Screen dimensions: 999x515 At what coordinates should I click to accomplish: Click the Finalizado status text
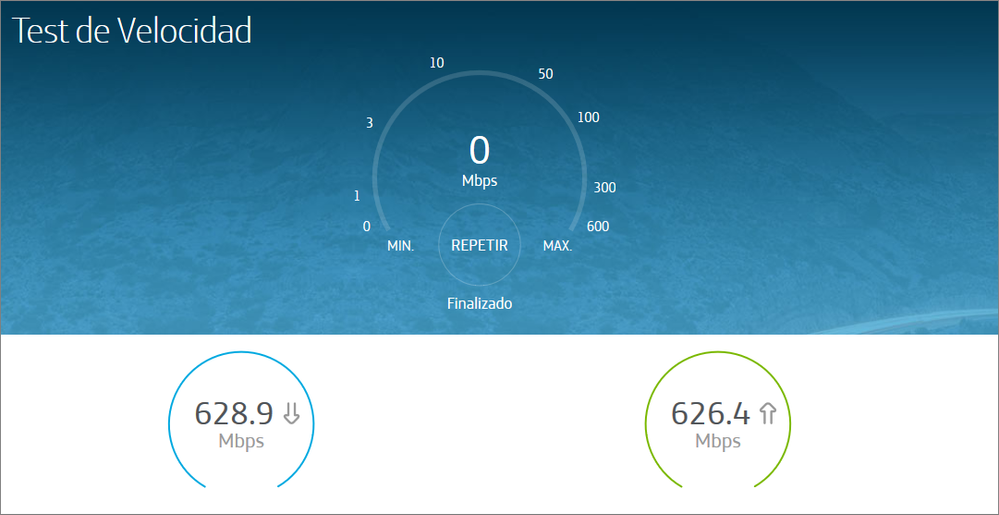pos(480,304)
